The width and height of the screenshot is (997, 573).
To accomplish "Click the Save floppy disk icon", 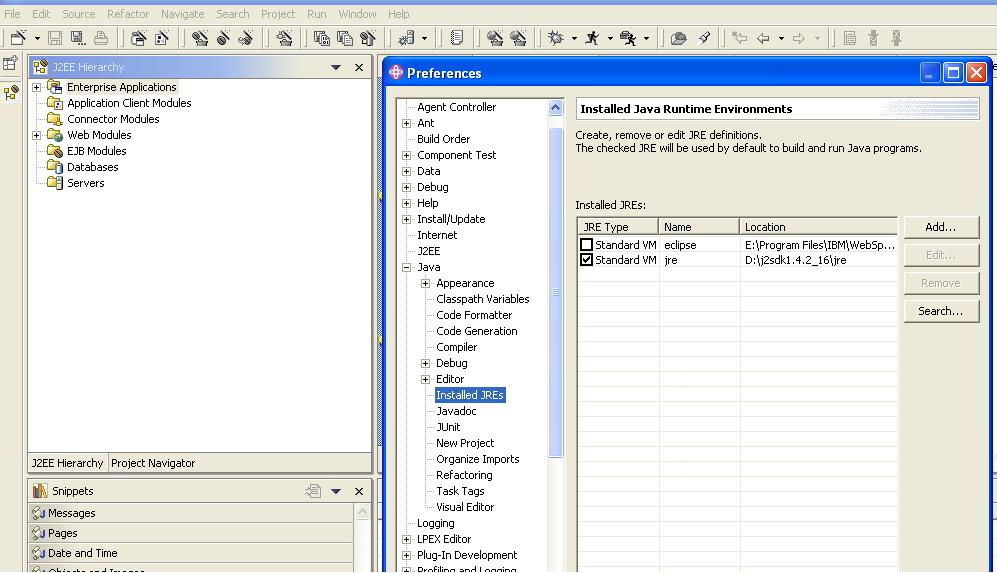I will tap(55, 38).
